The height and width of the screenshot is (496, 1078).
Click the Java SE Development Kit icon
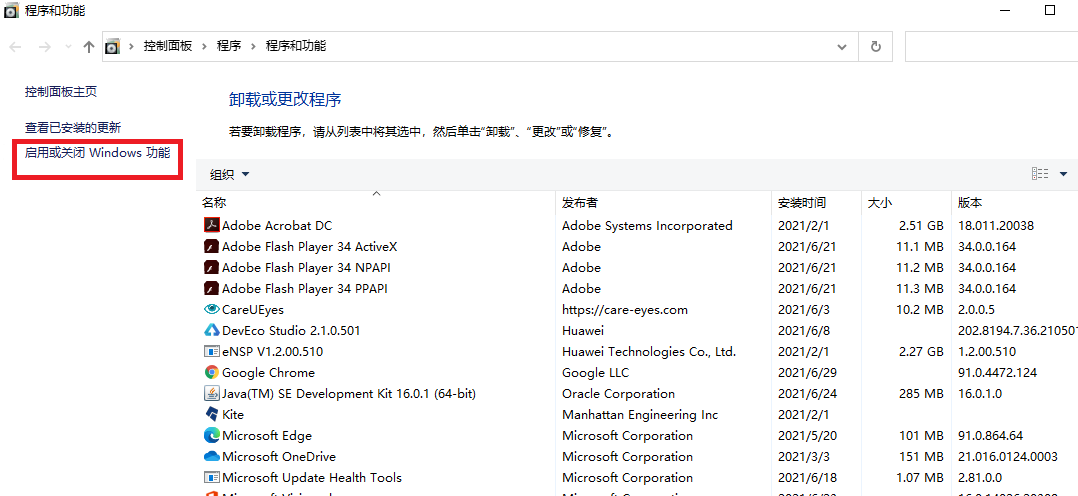pos(211,394)
